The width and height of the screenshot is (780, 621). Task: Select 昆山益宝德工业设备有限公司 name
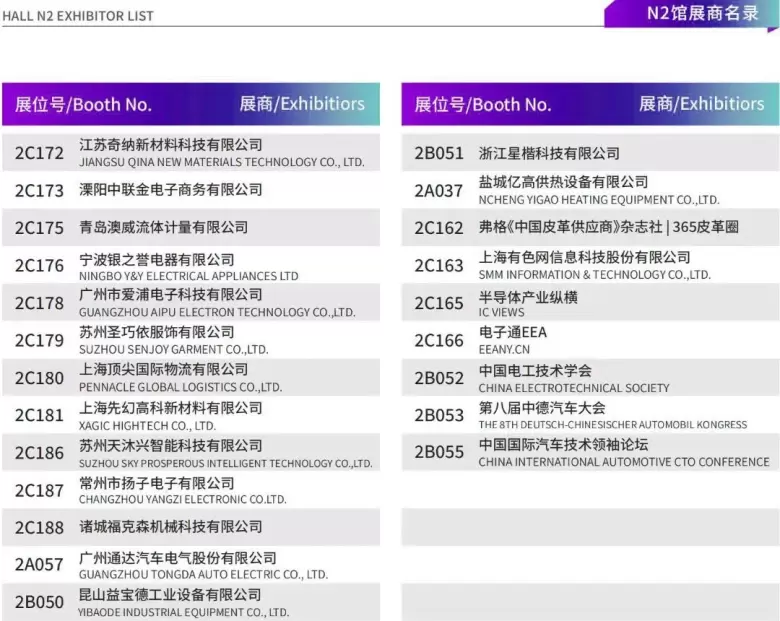point(170,595)
